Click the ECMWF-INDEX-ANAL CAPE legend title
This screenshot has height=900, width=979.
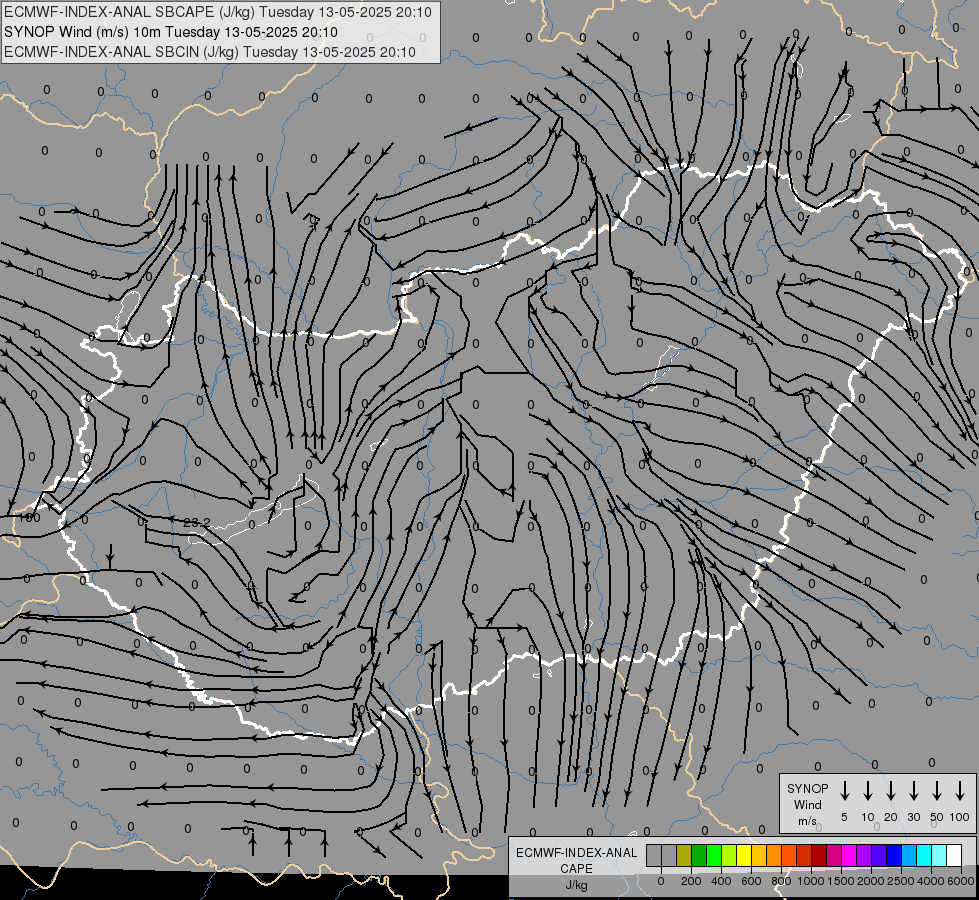(x=576, y=860)
